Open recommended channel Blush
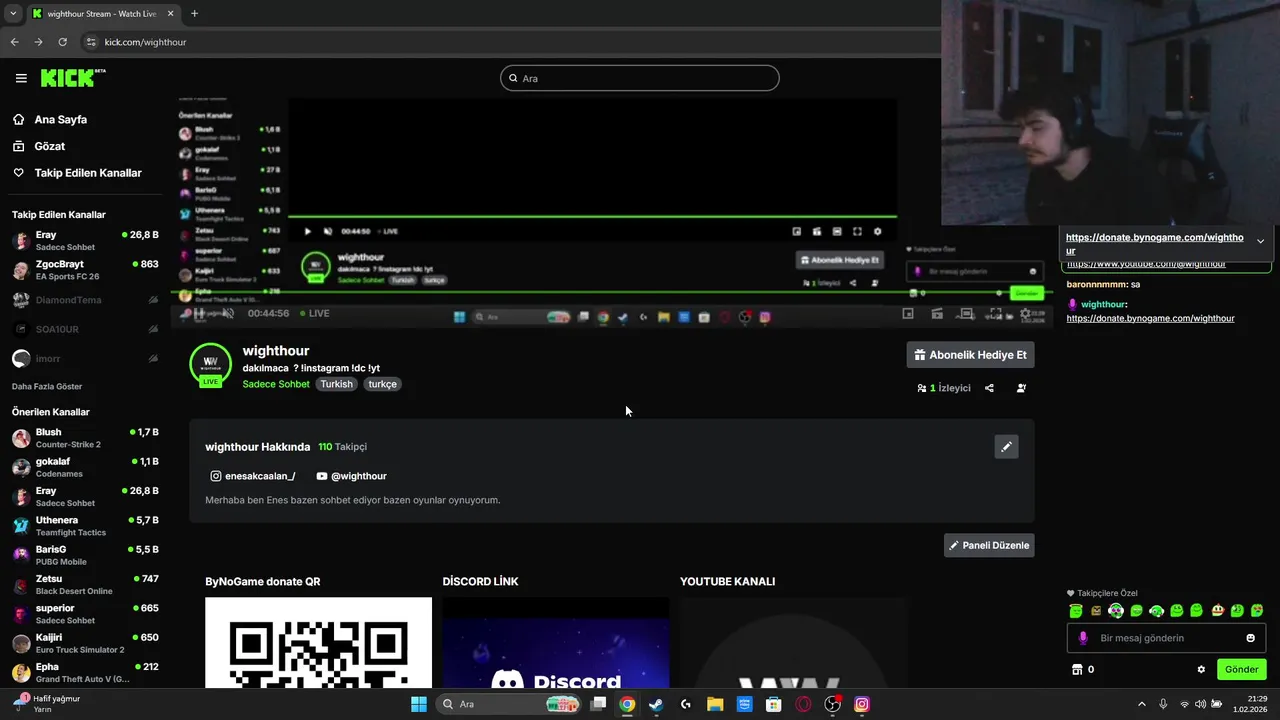 pos(85,438)
